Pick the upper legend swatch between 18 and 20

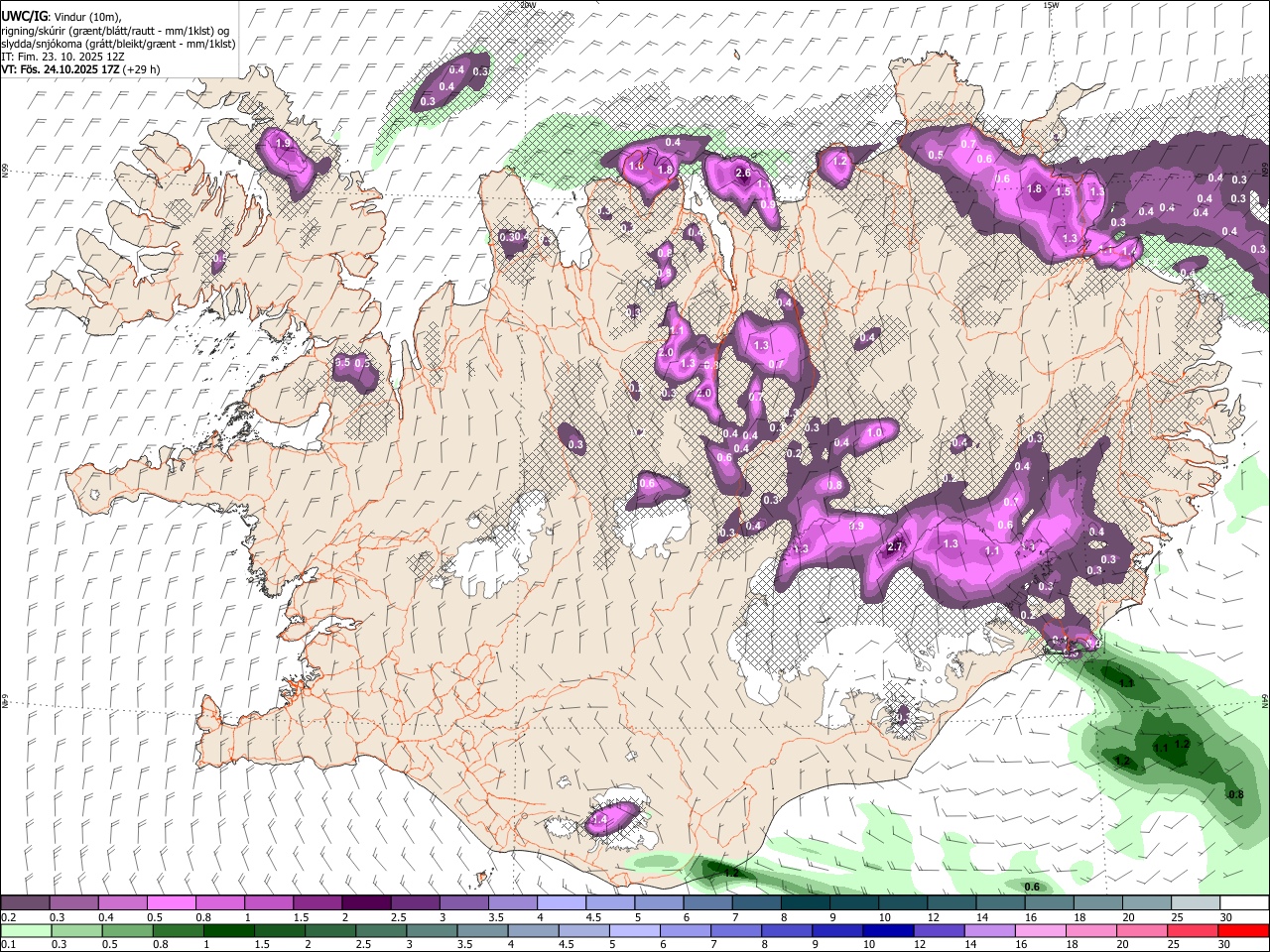click(1098, 903)
